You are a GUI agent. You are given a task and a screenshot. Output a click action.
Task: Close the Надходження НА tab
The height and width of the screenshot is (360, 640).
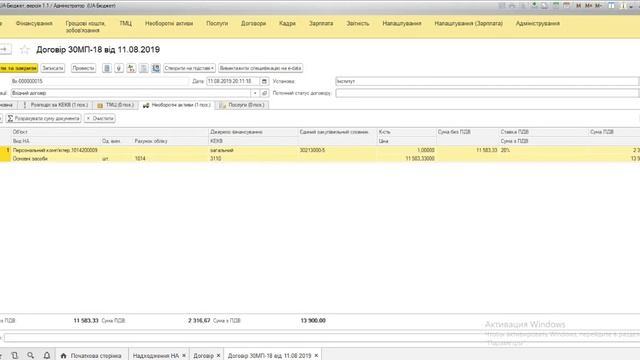pyautogui.click(x=184, y=356)
